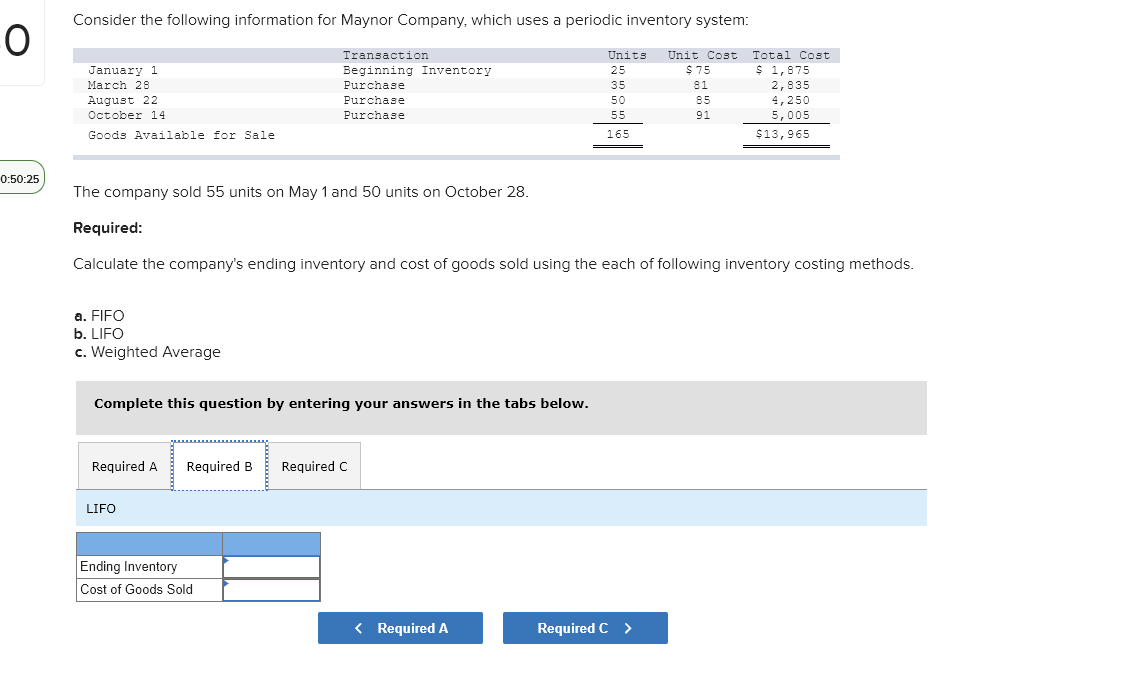Switch to the Required A tab

click(123, 466)
